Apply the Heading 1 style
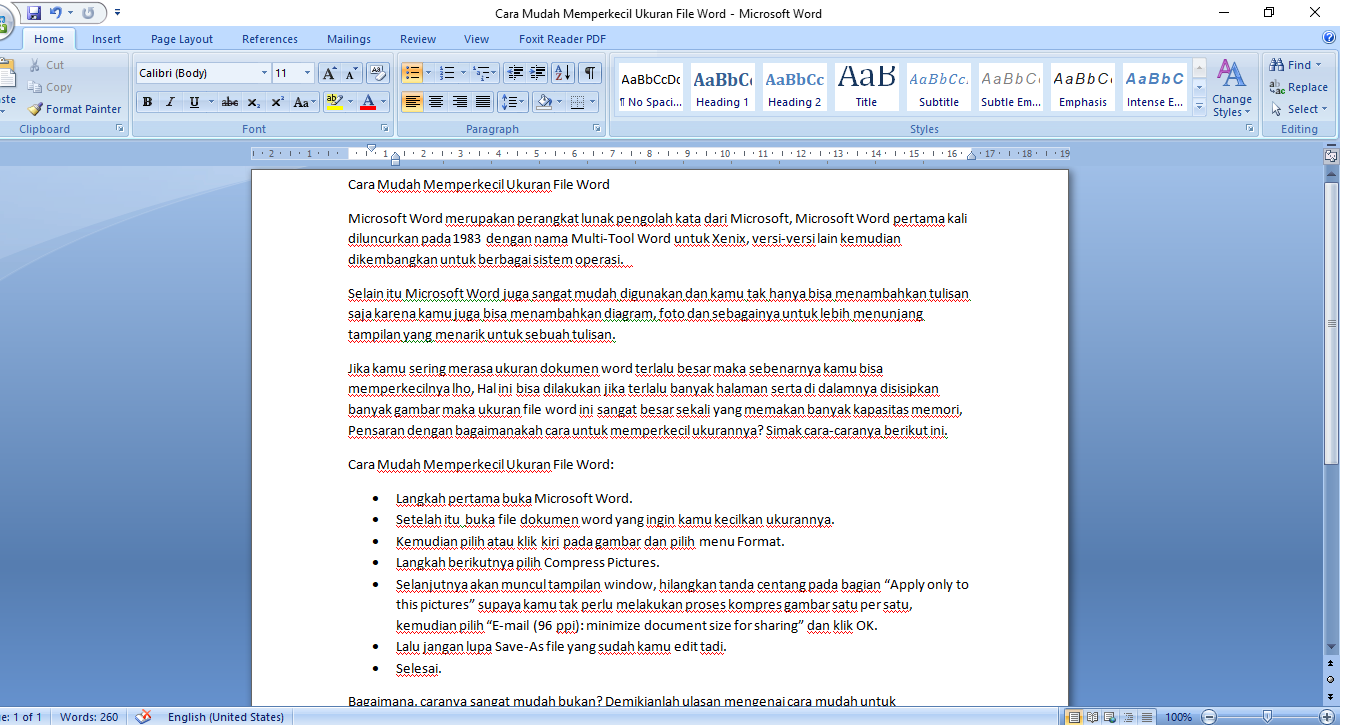Screen dimensions: 1346x725 (x=723, y=88)
